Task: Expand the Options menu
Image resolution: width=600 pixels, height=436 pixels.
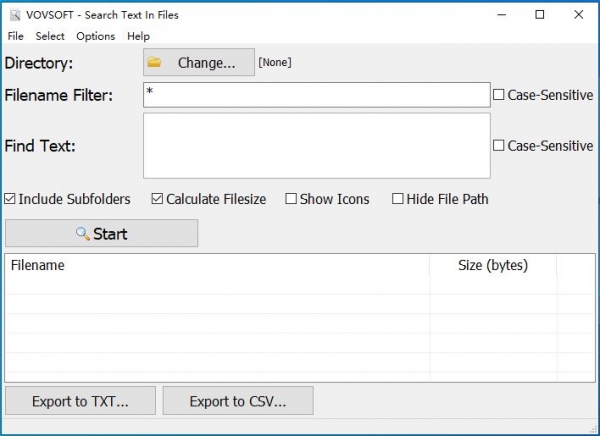Action: click(95, 36)
